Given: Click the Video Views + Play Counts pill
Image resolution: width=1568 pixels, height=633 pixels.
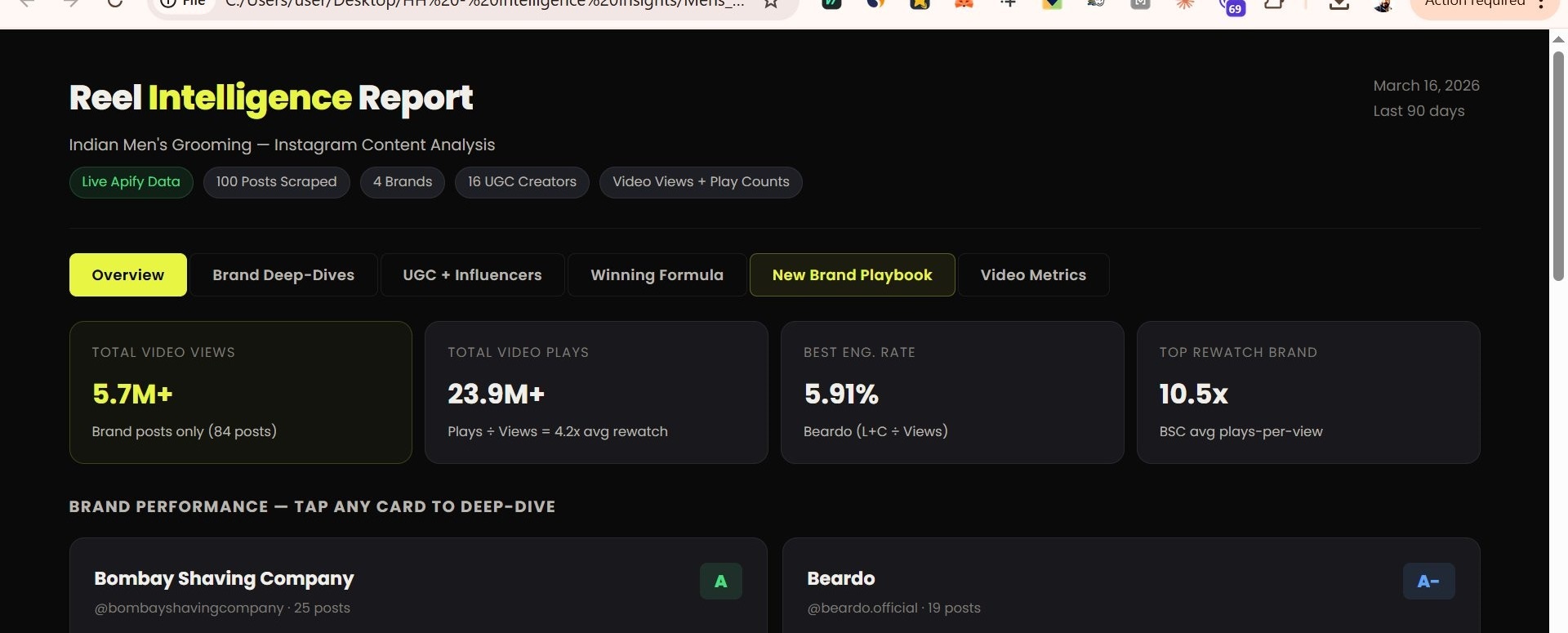Looking at the screenshot, I should [701, 182].
